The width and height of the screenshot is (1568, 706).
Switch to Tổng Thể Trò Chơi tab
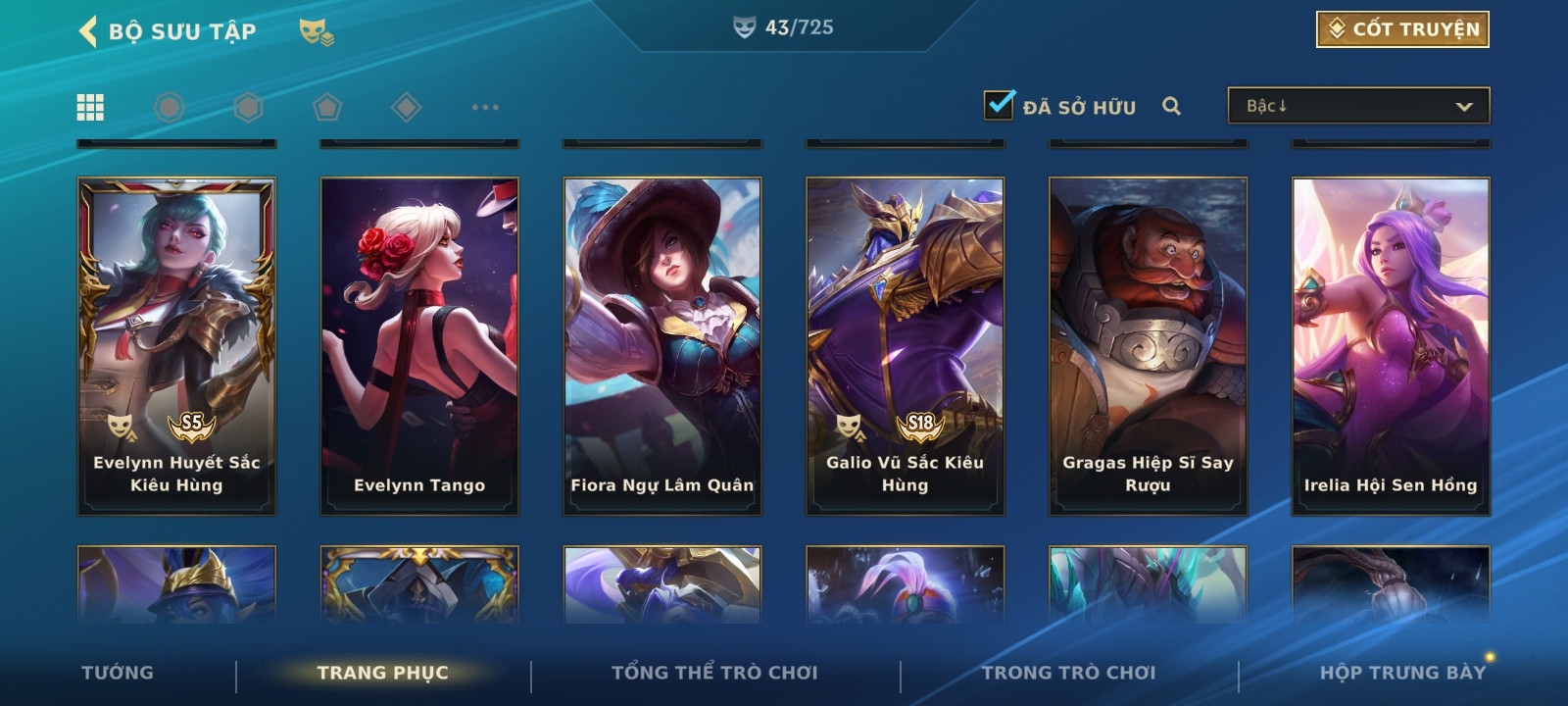point(714,673)
